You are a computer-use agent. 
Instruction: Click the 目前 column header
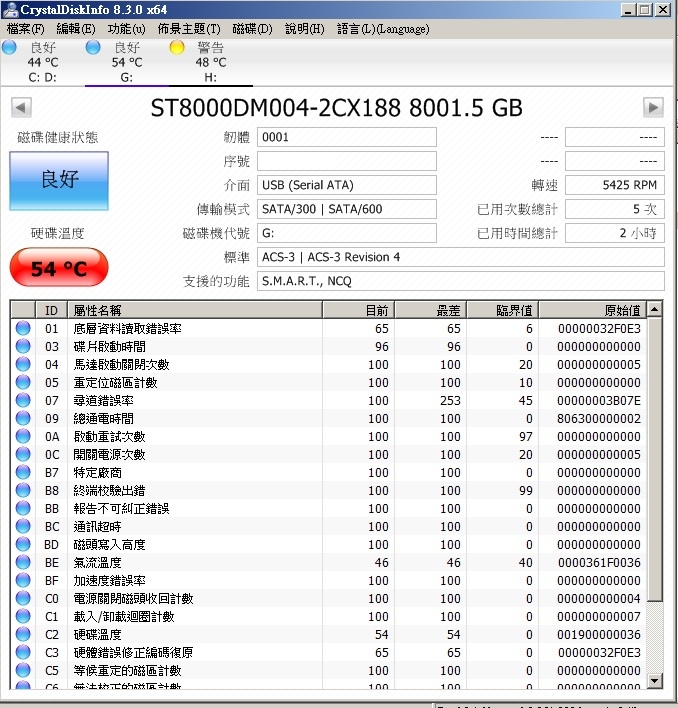359,310
